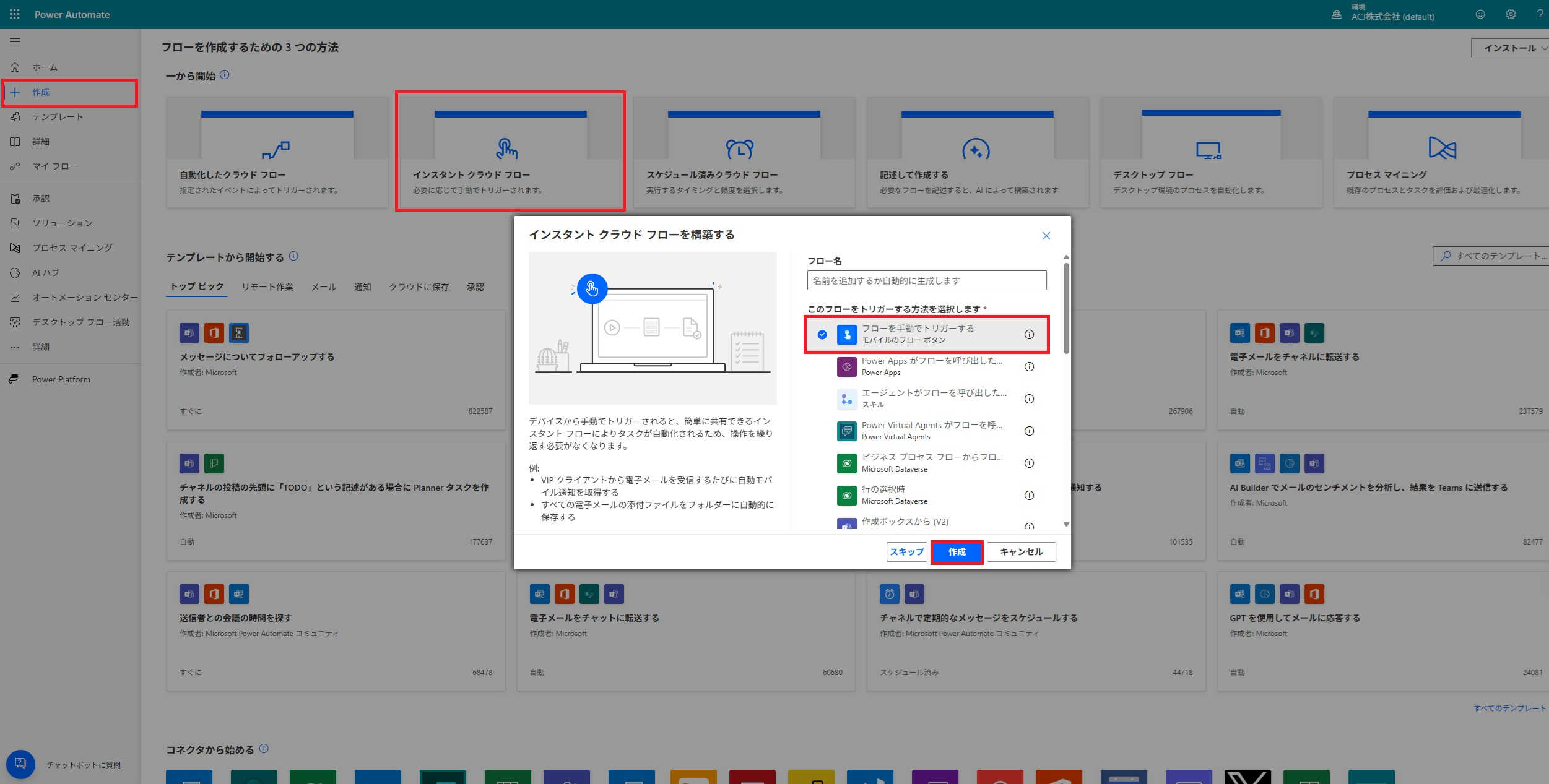Viewport: 1549px width, 784px height.
Task: Show info for 行の選択時 trigger
Action: coord(1029,495)
